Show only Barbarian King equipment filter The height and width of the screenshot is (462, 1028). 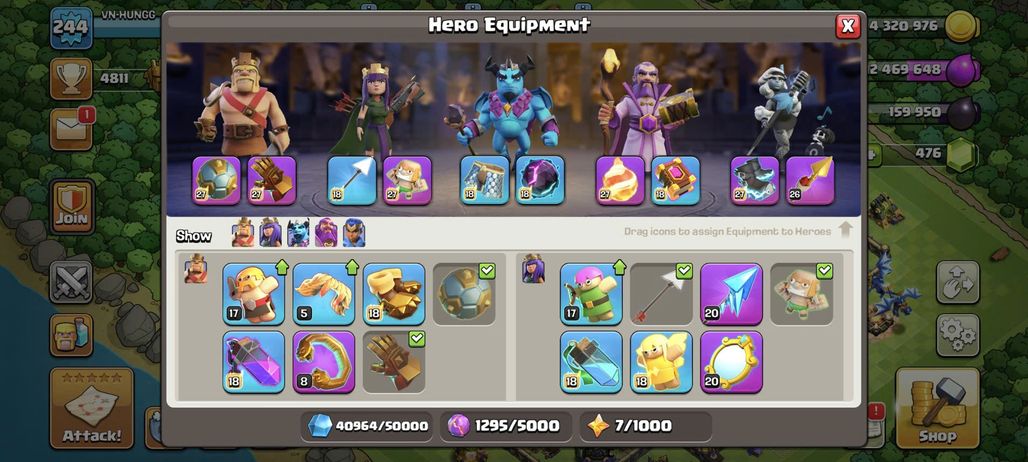[x=243, y=233]
